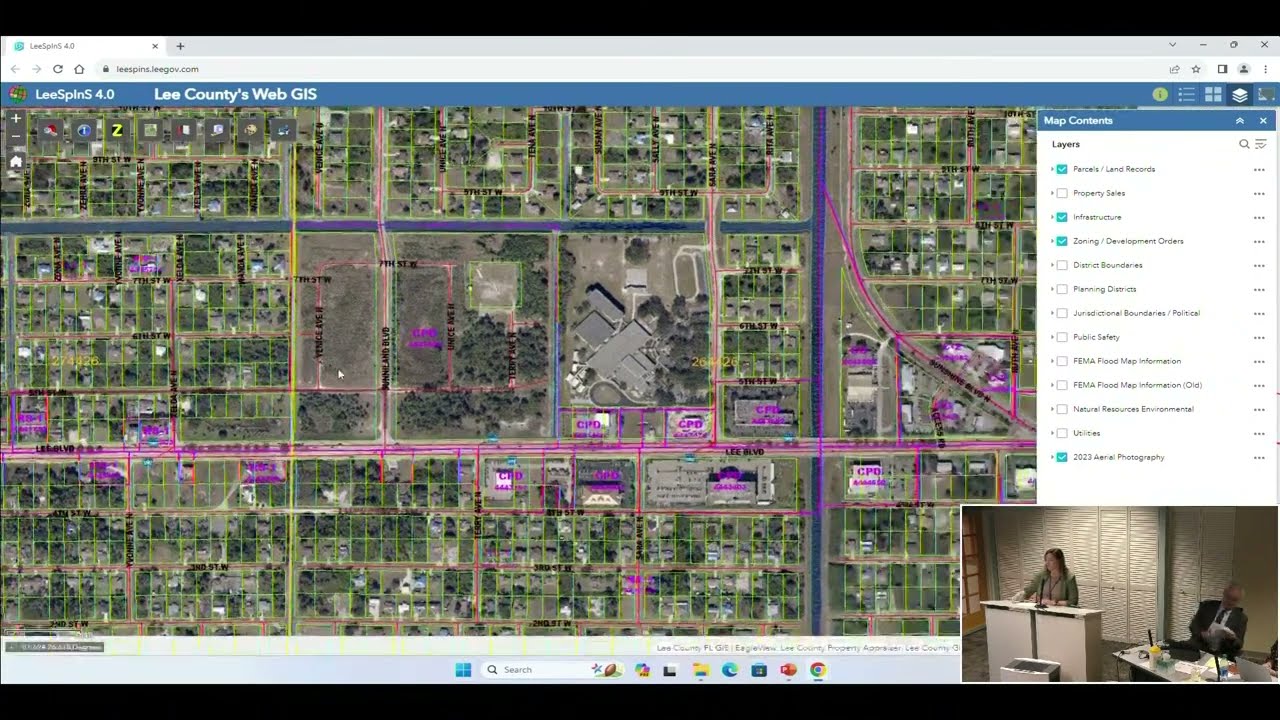1280x720 pixels.
Task: Toggle the Map Contents layers icon in header
Action: [1240, 95]
